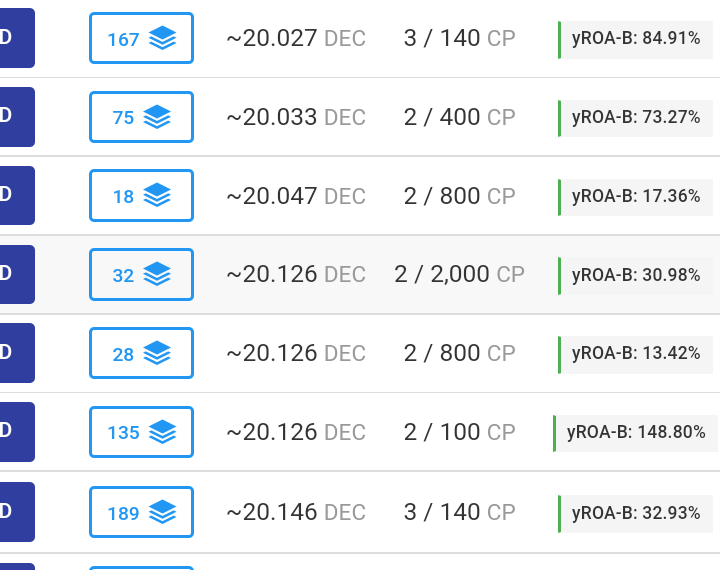
Task: Open the 75 offers stack button
Action: (141, 117)
